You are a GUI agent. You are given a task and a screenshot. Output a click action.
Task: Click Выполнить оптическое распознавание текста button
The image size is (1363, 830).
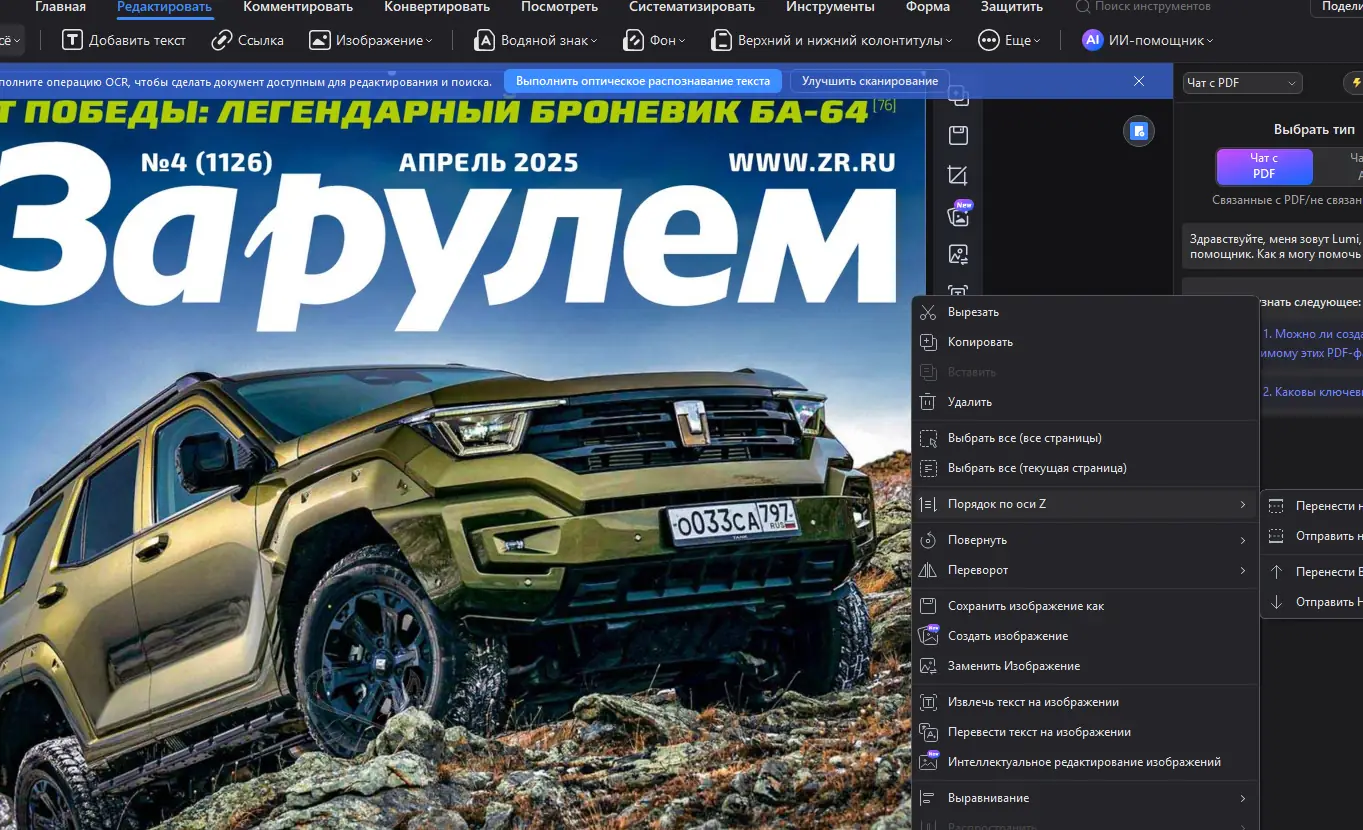643,81
